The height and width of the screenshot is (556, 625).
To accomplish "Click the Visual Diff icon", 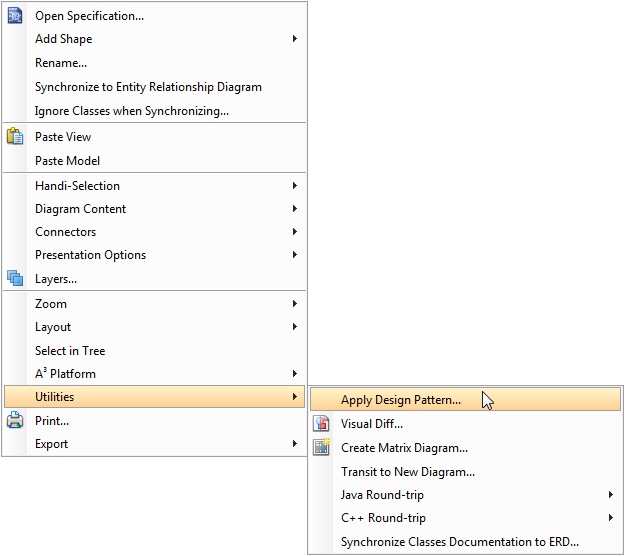I will click(x=321, y=423).
